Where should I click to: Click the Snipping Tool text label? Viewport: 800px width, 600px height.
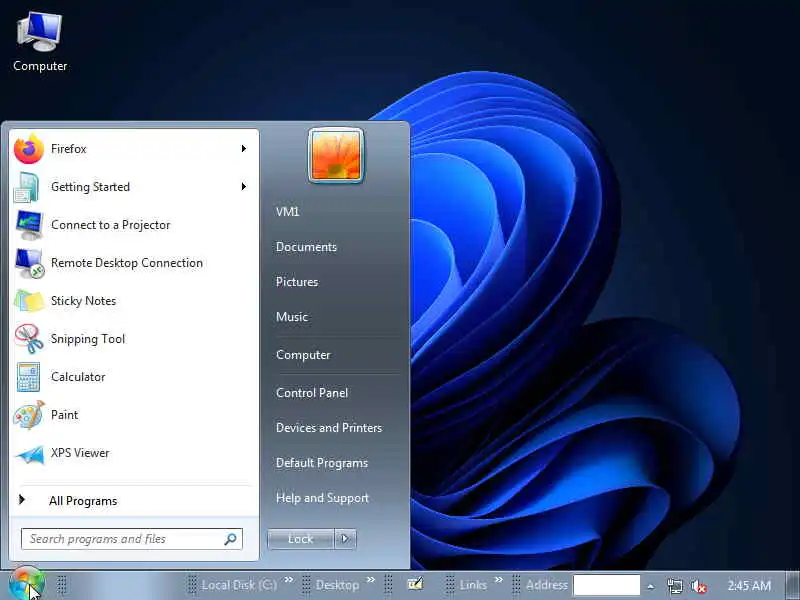click(88, 339)
